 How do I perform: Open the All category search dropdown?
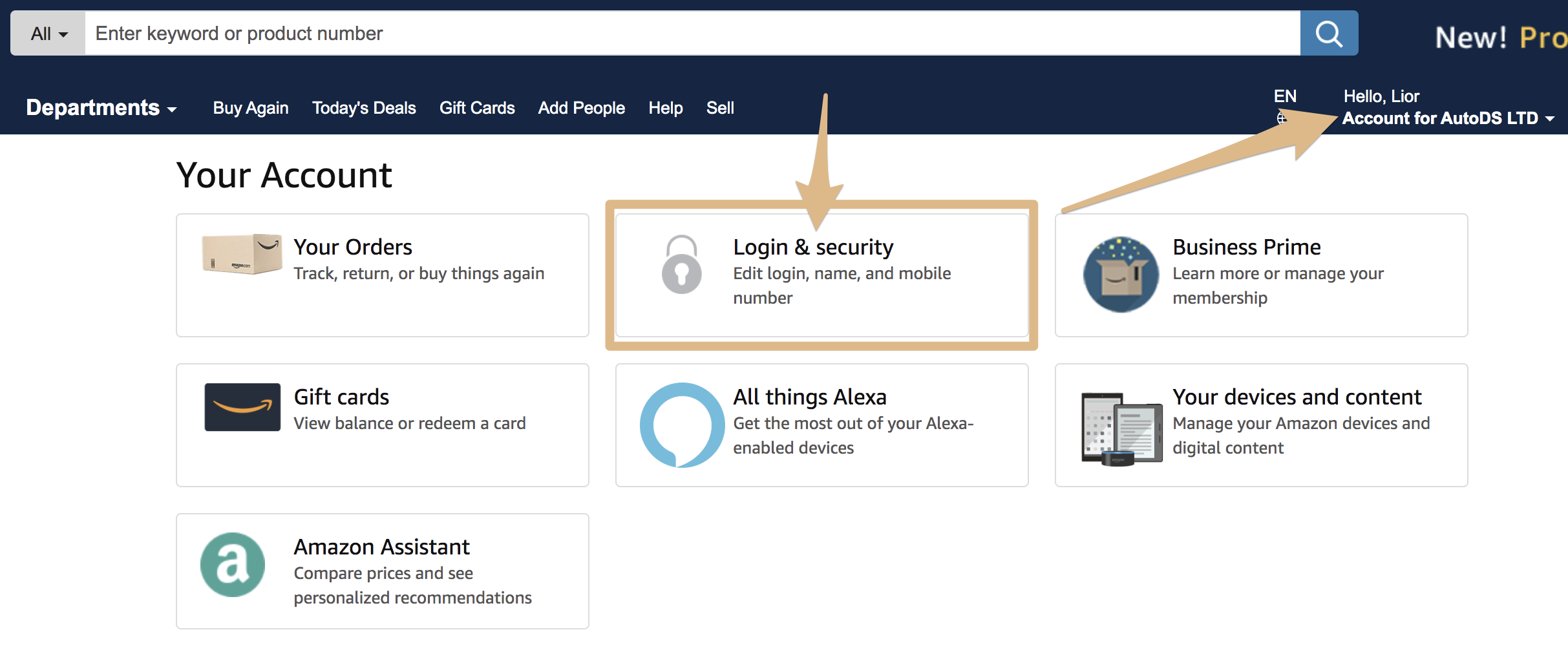click(x=48, y=33)
